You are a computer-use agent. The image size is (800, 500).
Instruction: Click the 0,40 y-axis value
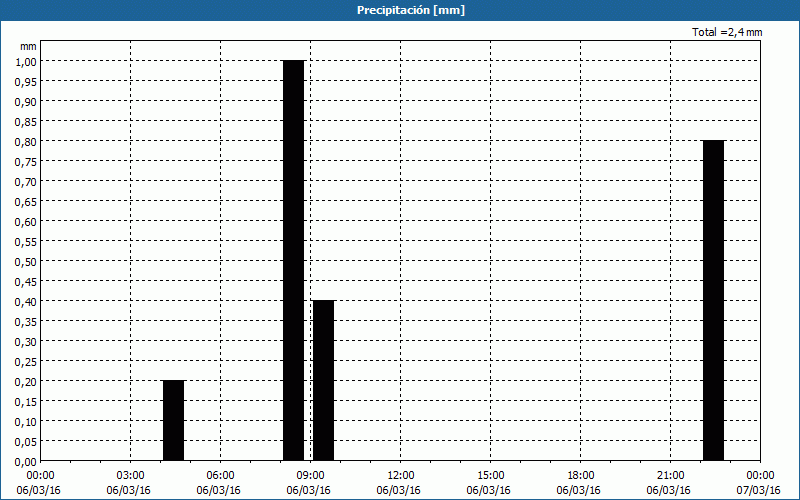pos(25,302)
